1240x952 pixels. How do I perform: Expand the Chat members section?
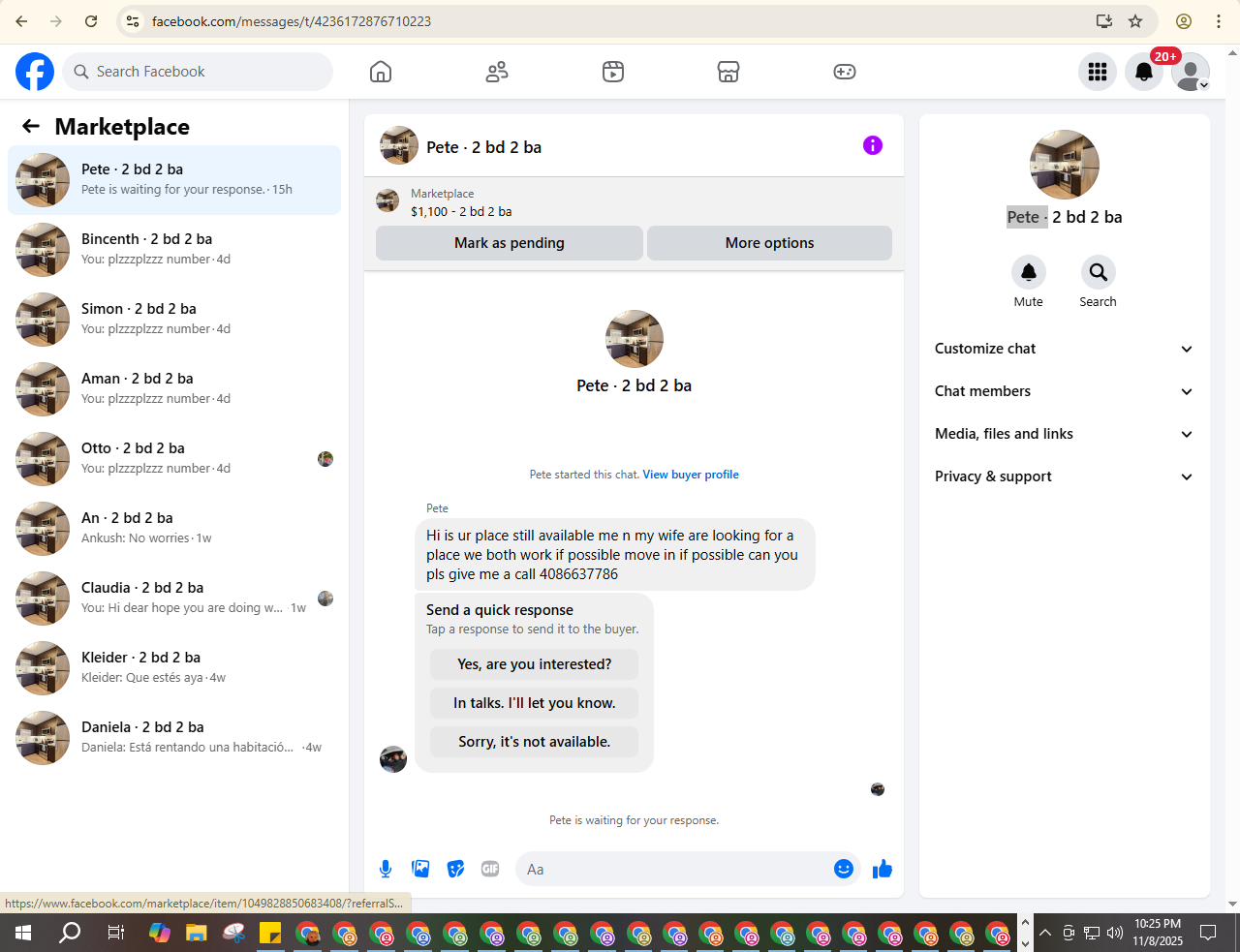point(1064,391)
